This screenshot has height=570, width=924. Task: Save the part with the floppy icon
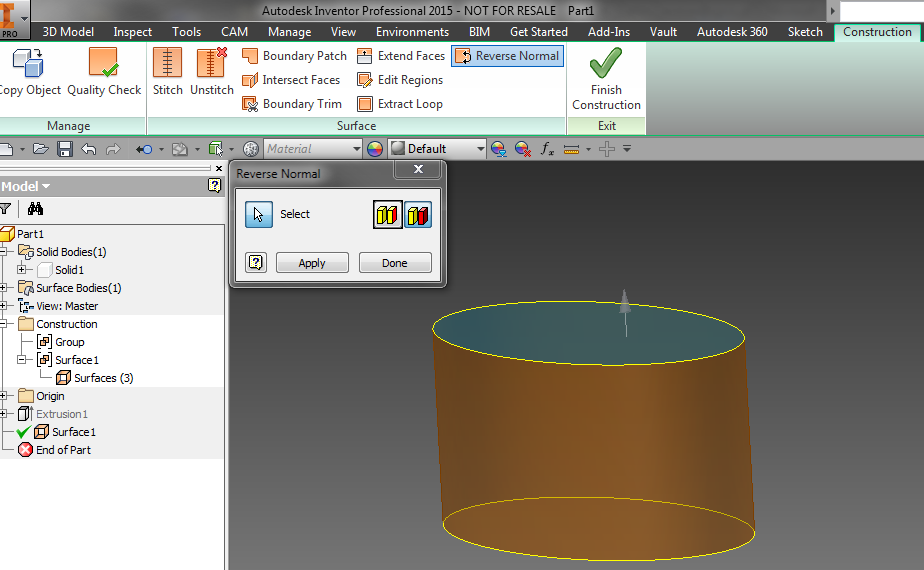click(65, 149)
